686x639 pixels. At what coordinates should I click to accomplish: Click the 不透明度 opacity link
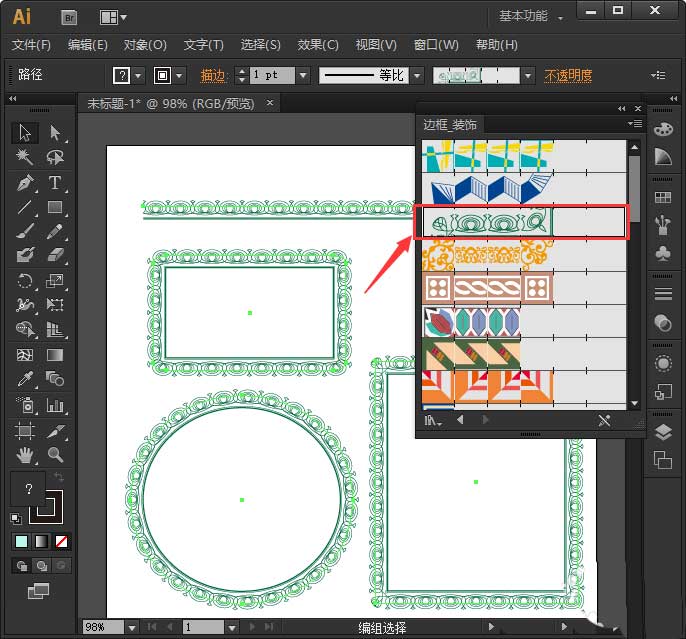click(x=568, y=76)
